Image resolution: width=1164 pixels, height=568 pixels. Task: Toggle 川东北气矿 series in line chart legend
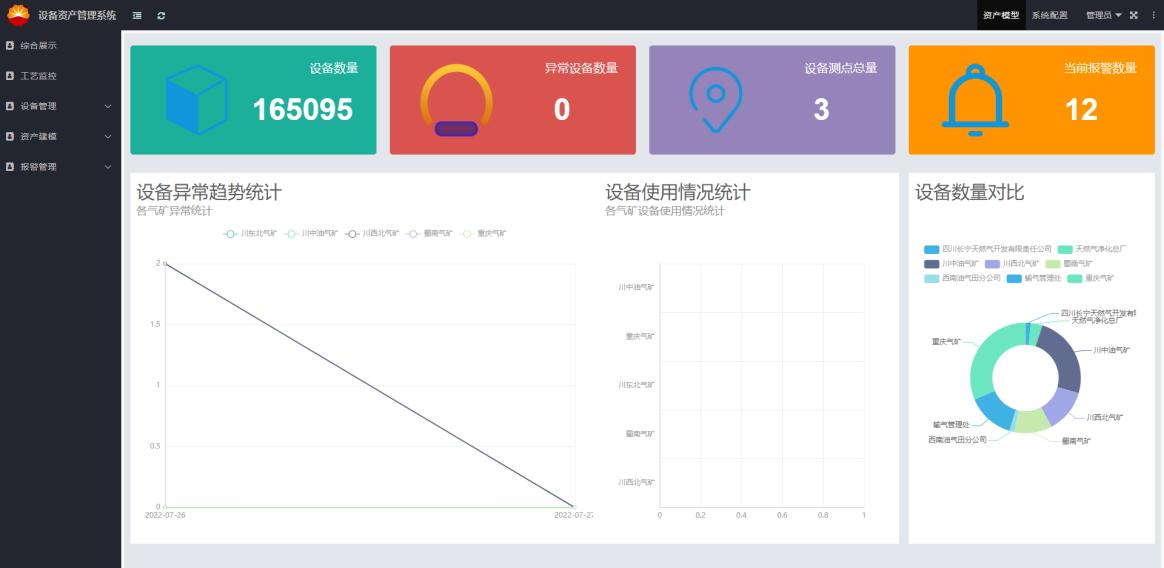251,234
